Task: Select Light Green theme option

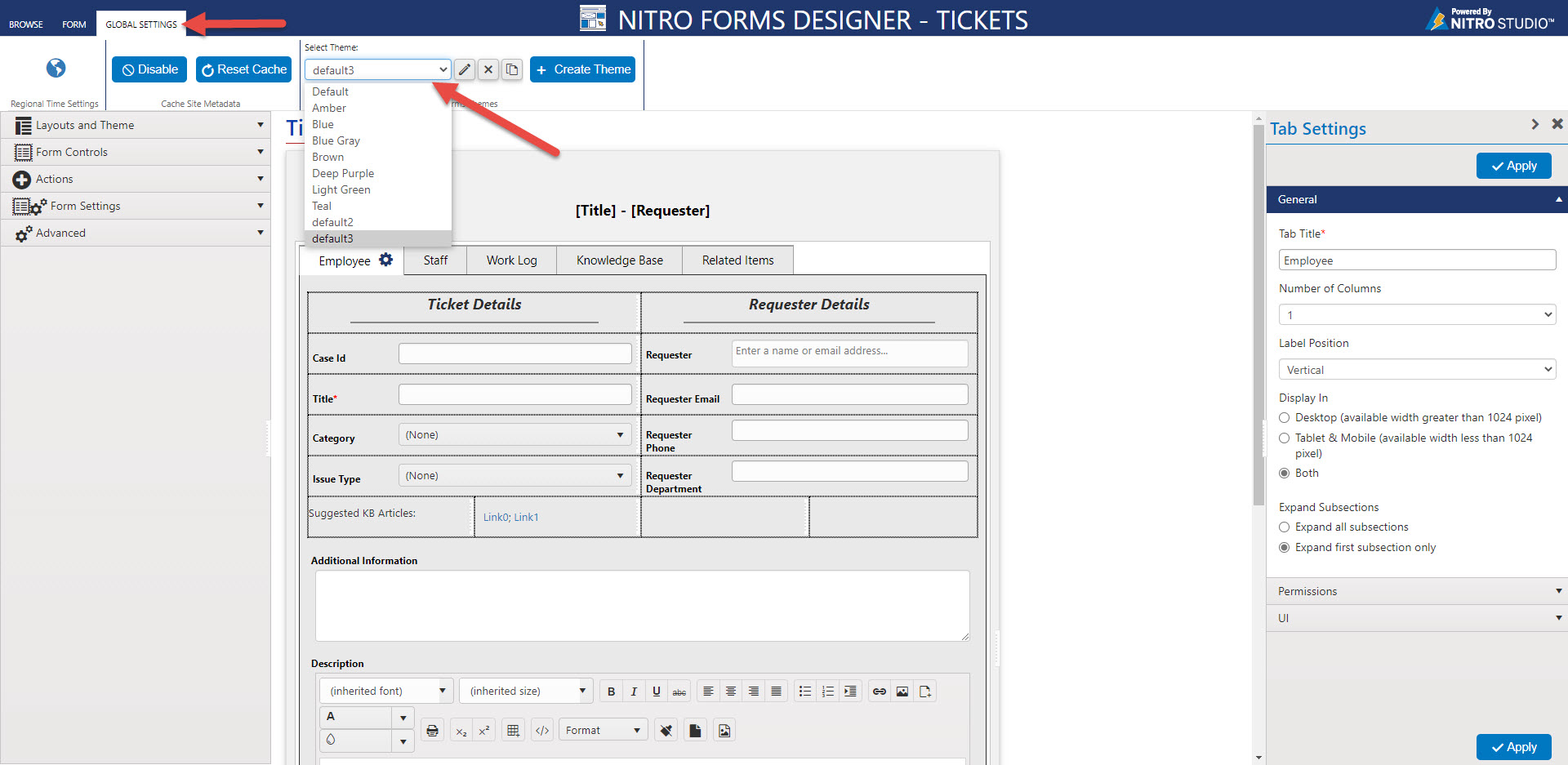Action: tap(377, 189)
